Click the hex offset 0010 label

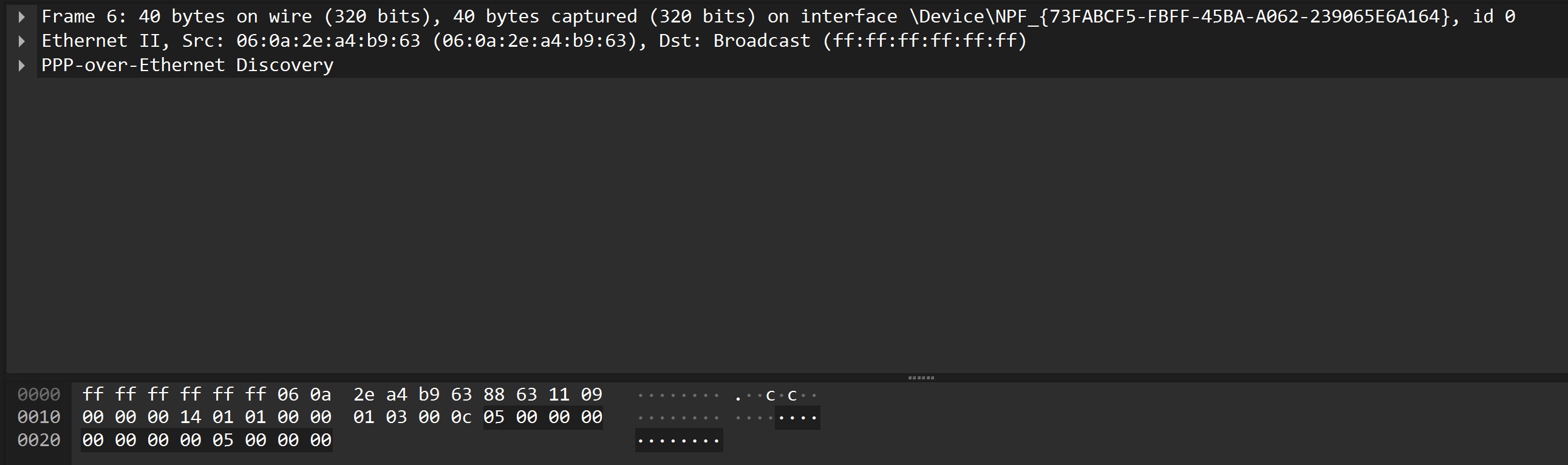click(39, 418)
